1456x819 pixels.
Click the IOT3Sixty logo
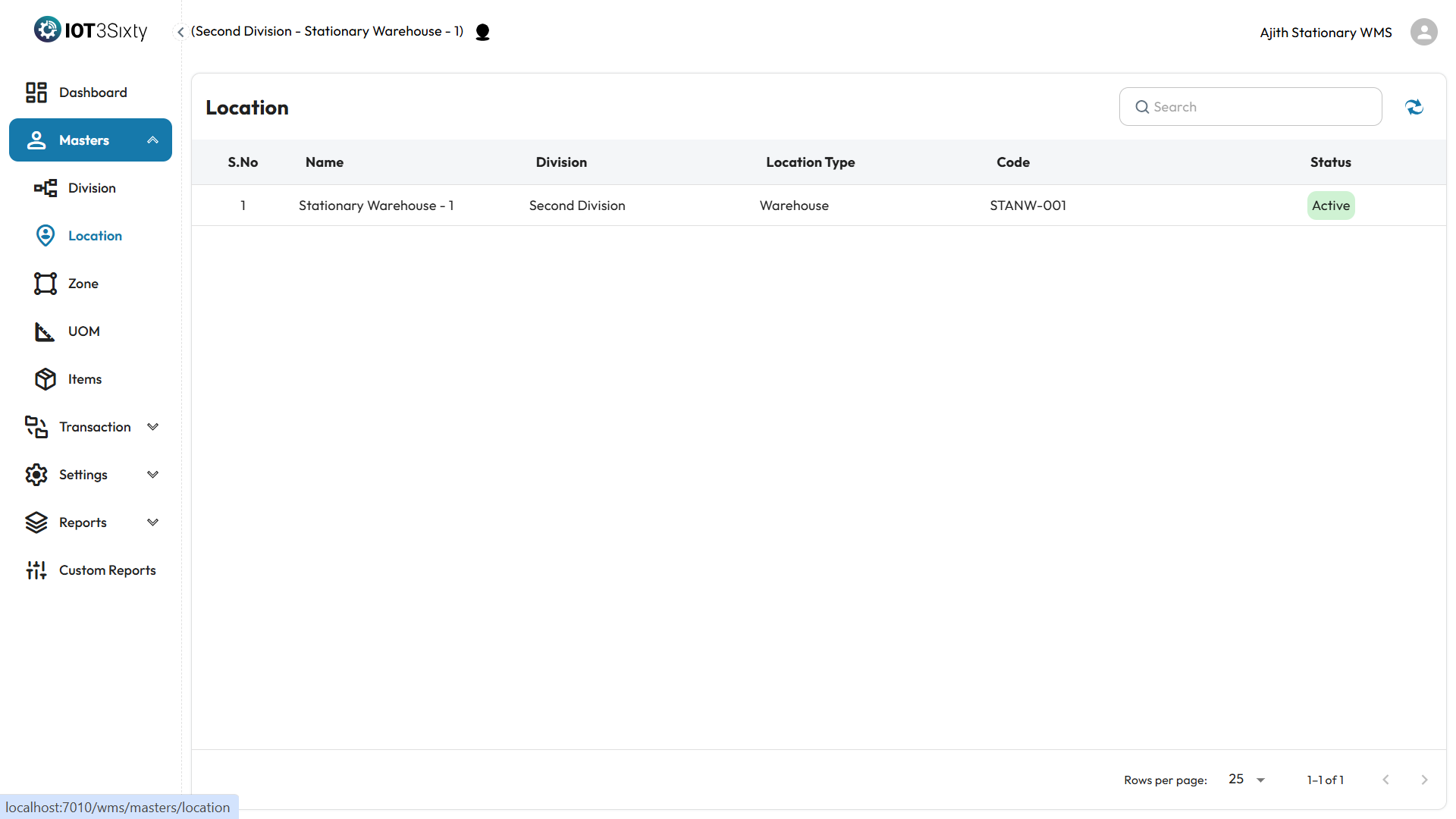tap(90, 30)
